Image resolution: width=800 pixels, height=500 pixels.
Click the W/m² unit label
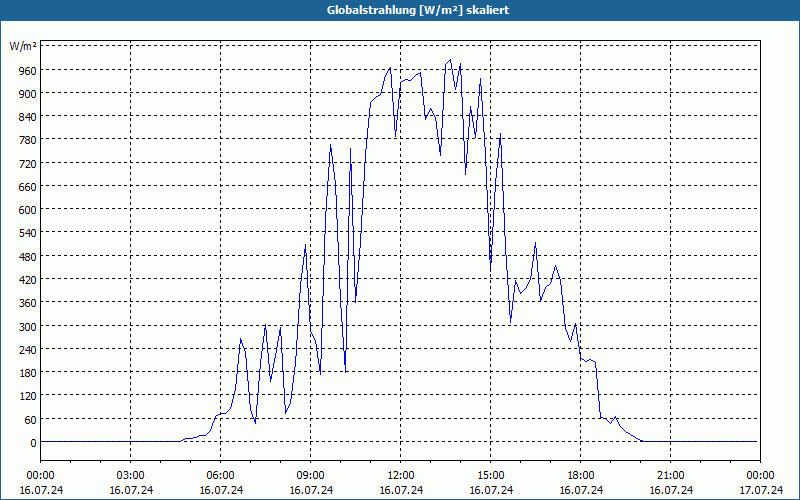pyautogui.click(x=23, y=46)
